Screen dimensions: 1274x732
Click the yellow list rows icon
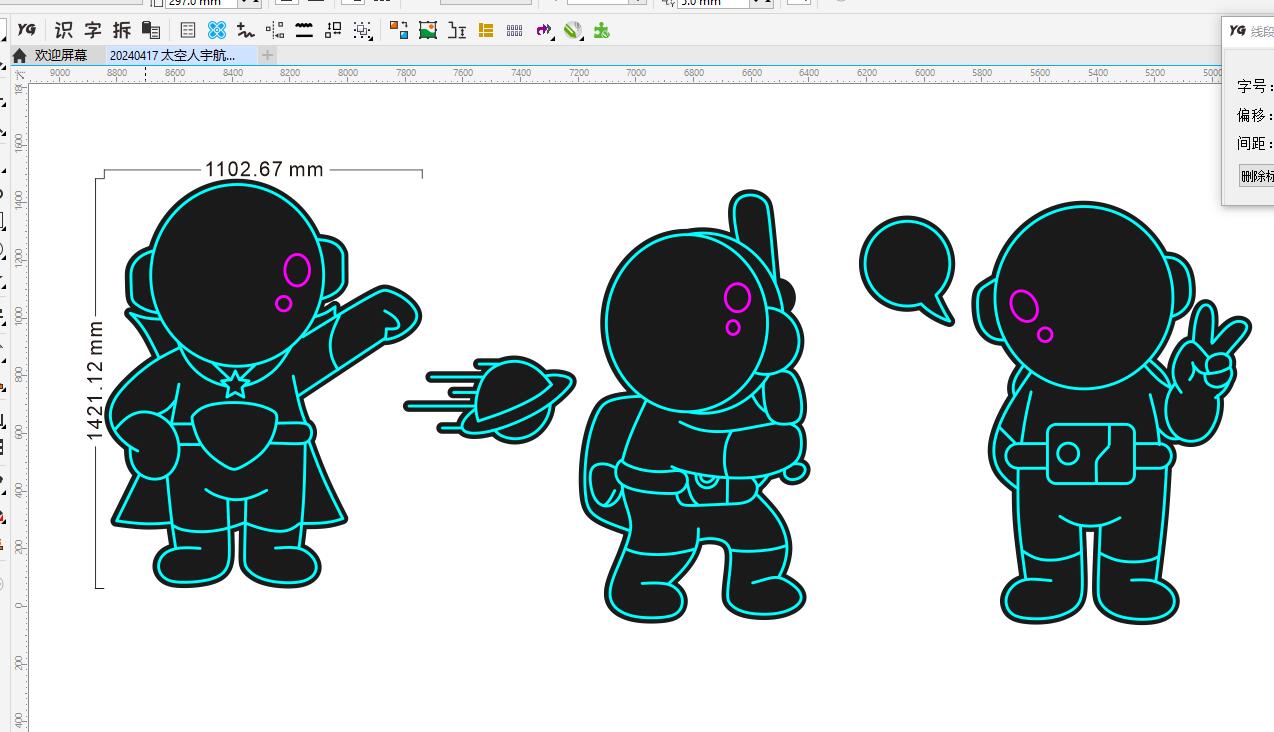pos(486,31)
